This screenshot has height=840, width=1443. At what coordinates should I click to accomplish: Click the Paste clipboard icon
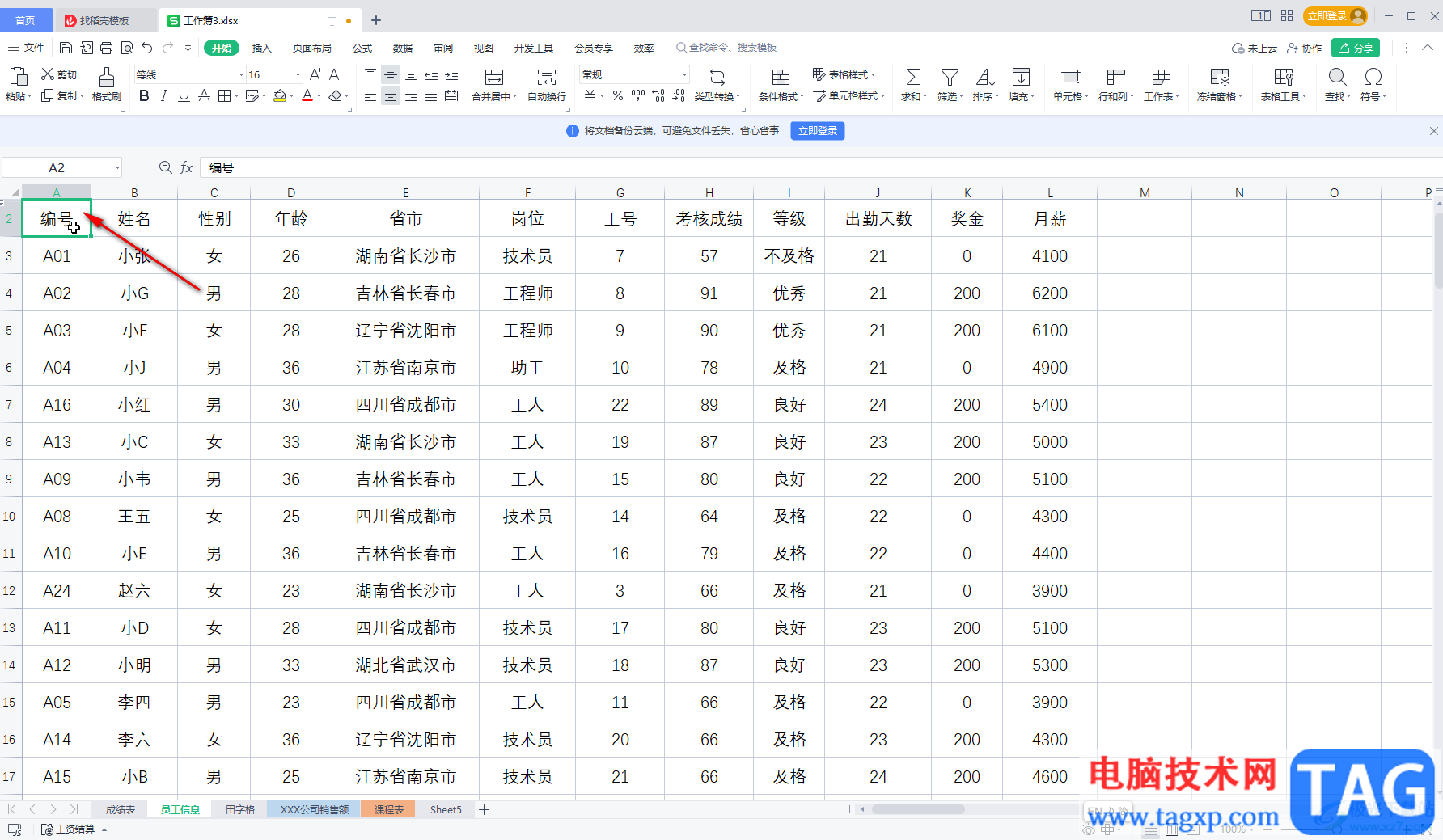[18, 77]
